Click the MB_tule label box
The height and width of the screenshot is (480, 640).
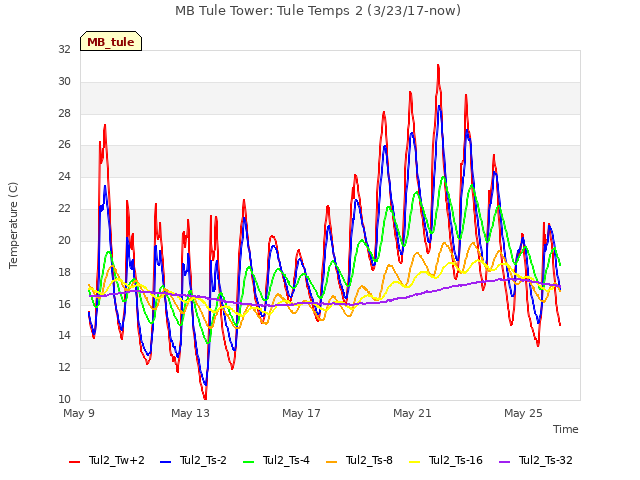click(x=111, y=41)
